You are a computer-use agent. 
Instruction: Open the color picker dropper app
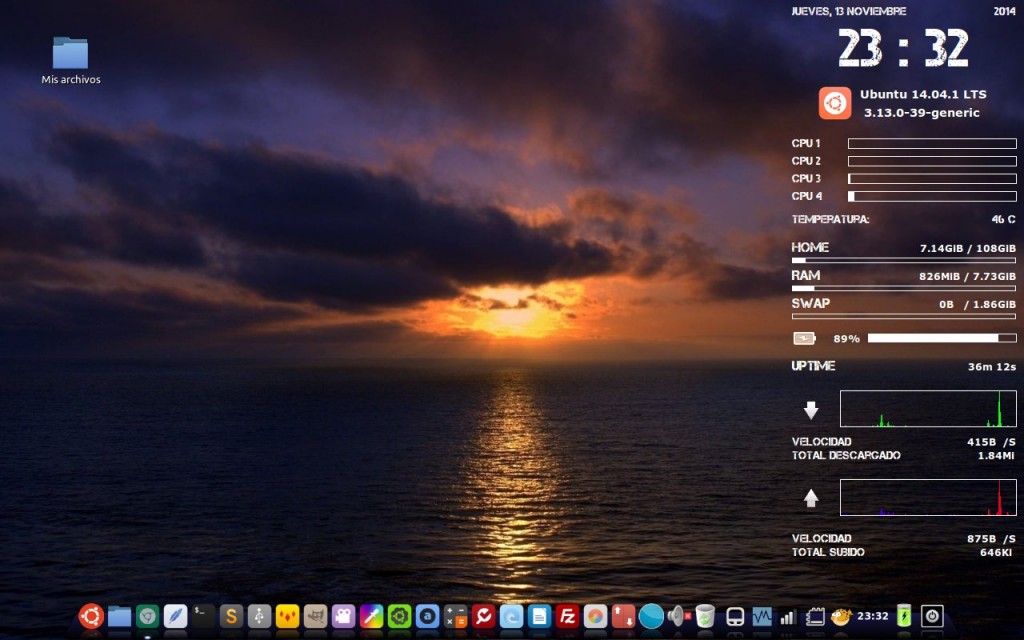click(371, 616)
